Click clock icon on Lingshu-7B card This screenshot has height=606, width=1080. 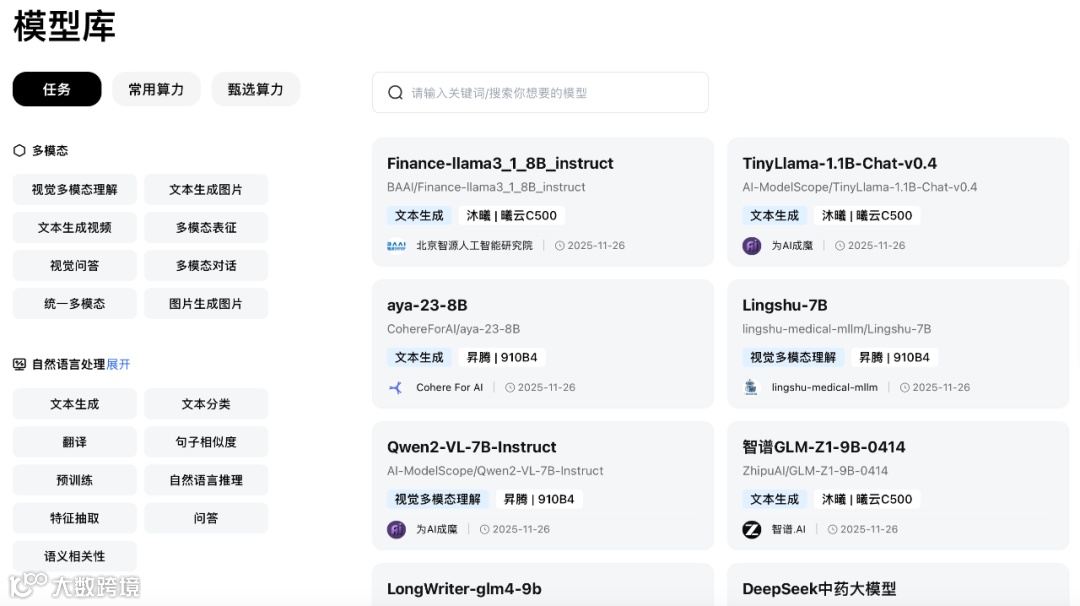(x=904, y=387)
